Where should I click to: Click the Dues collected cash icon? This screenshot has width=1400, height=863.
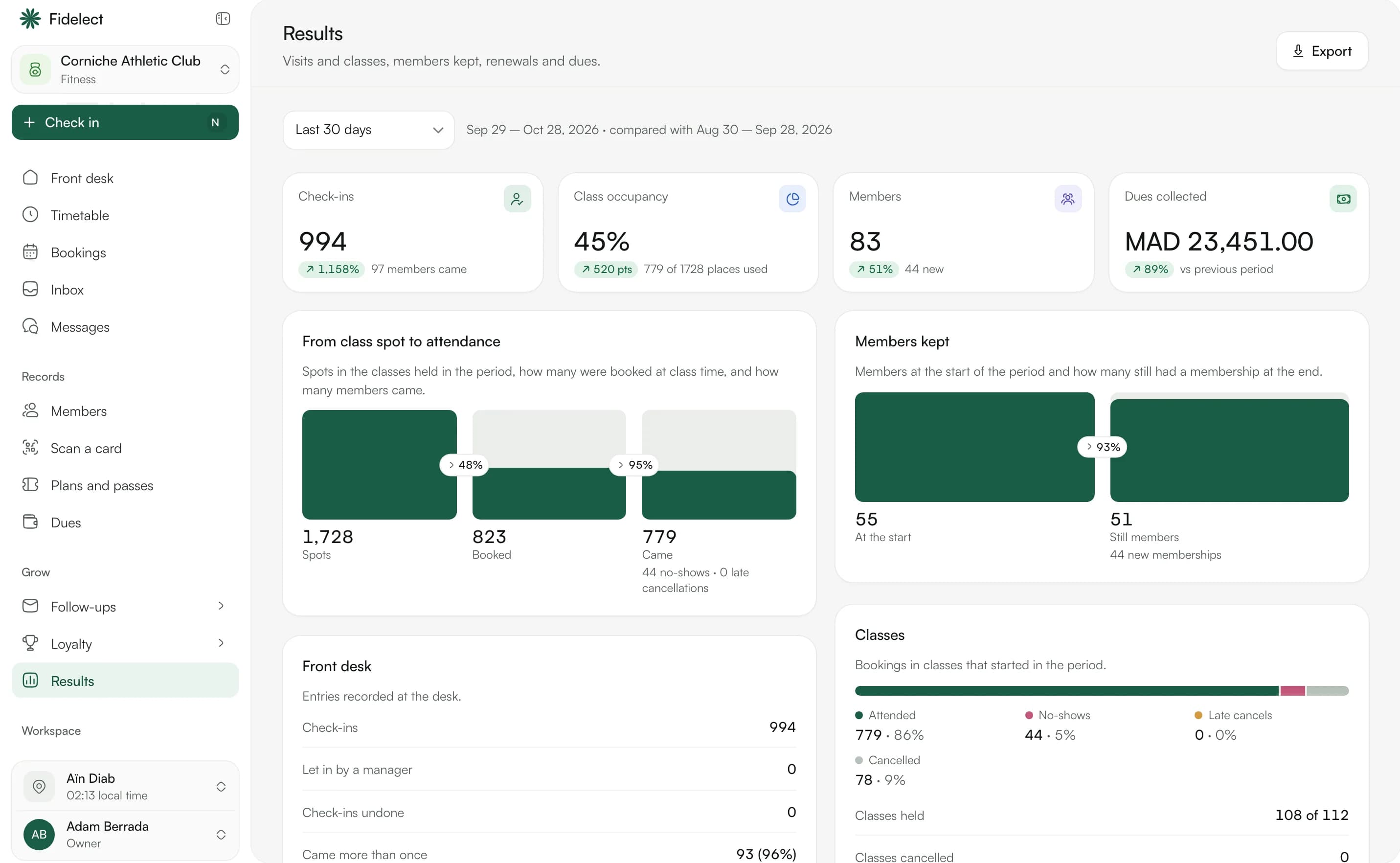[x=1343, y=199]
